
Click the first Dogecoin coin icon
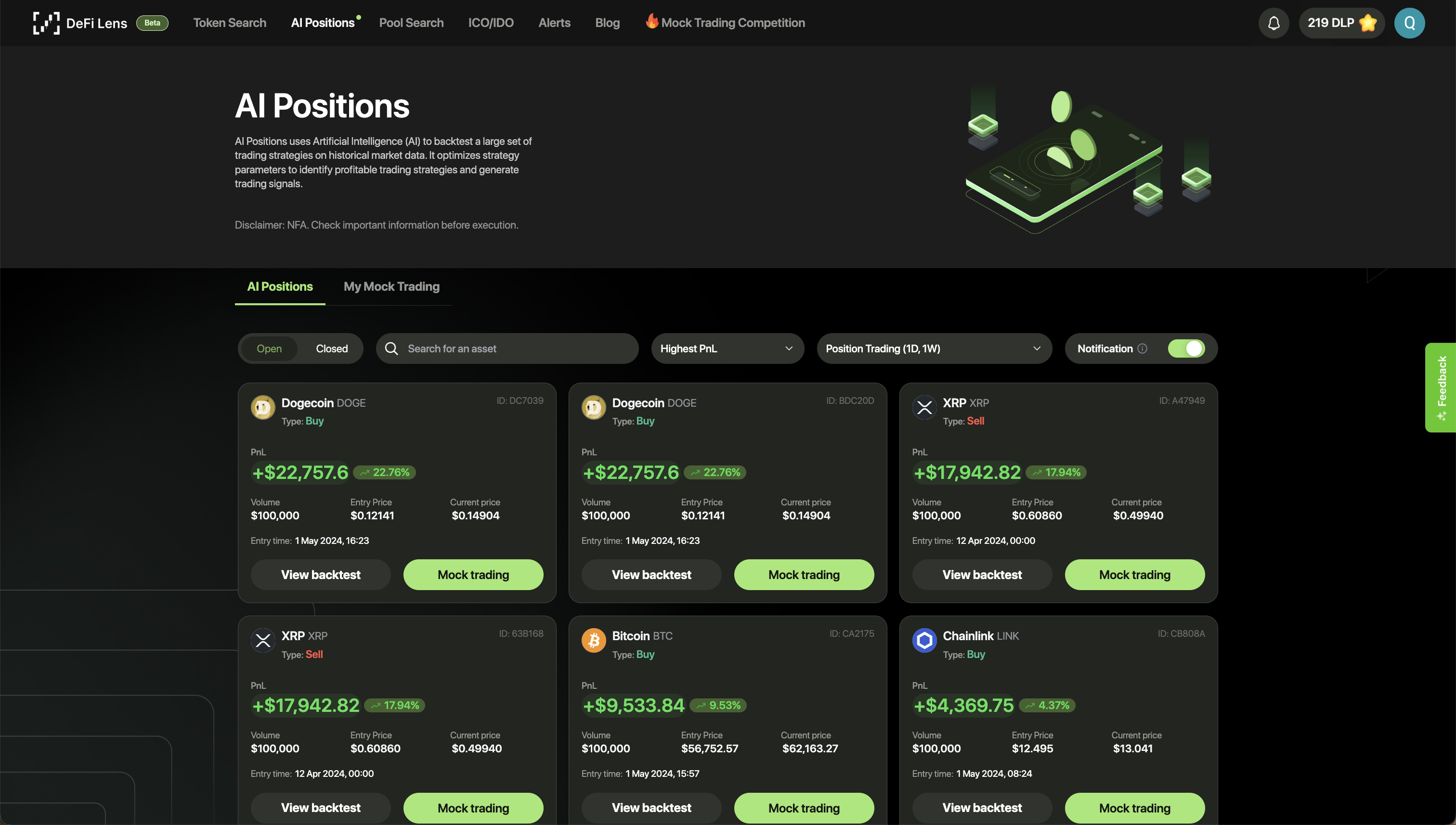coord(263,407)
